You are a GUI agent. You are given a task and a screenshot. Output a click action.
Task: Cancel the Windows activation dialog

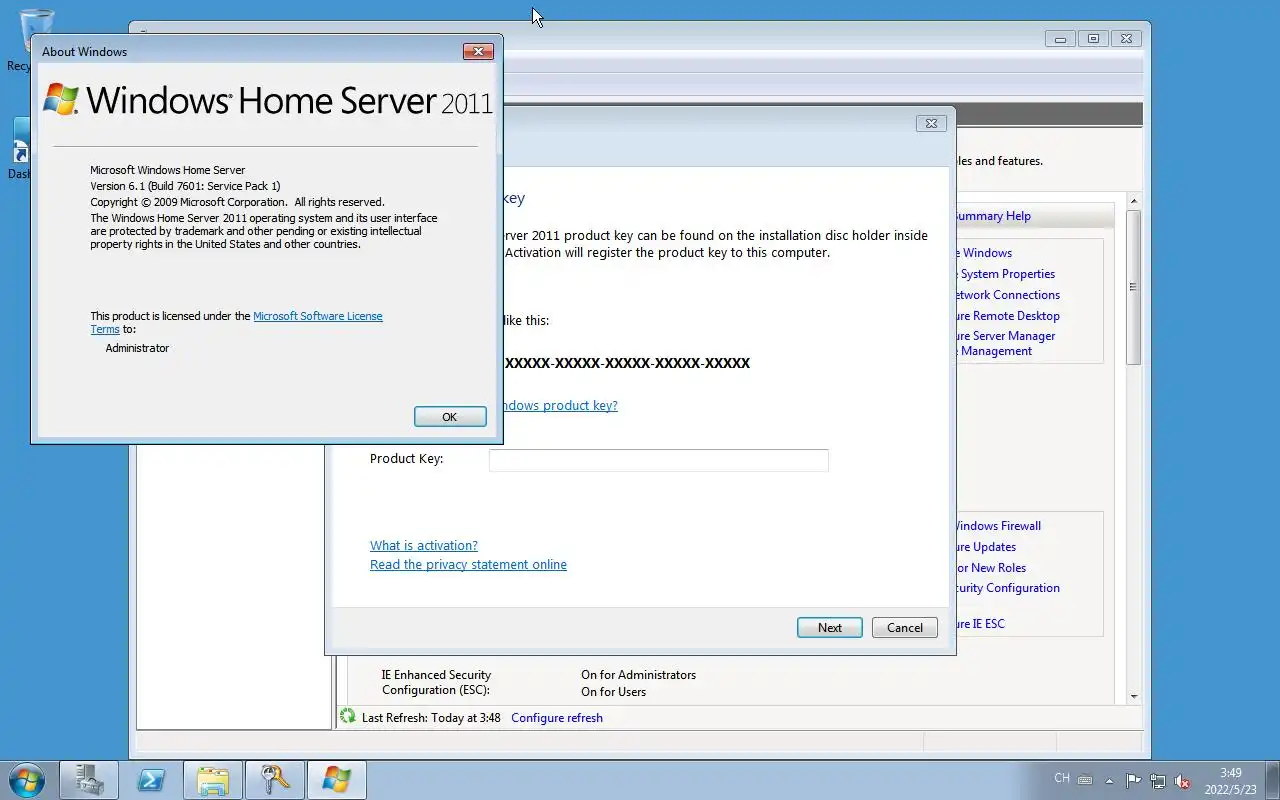(x=904, y=628)
